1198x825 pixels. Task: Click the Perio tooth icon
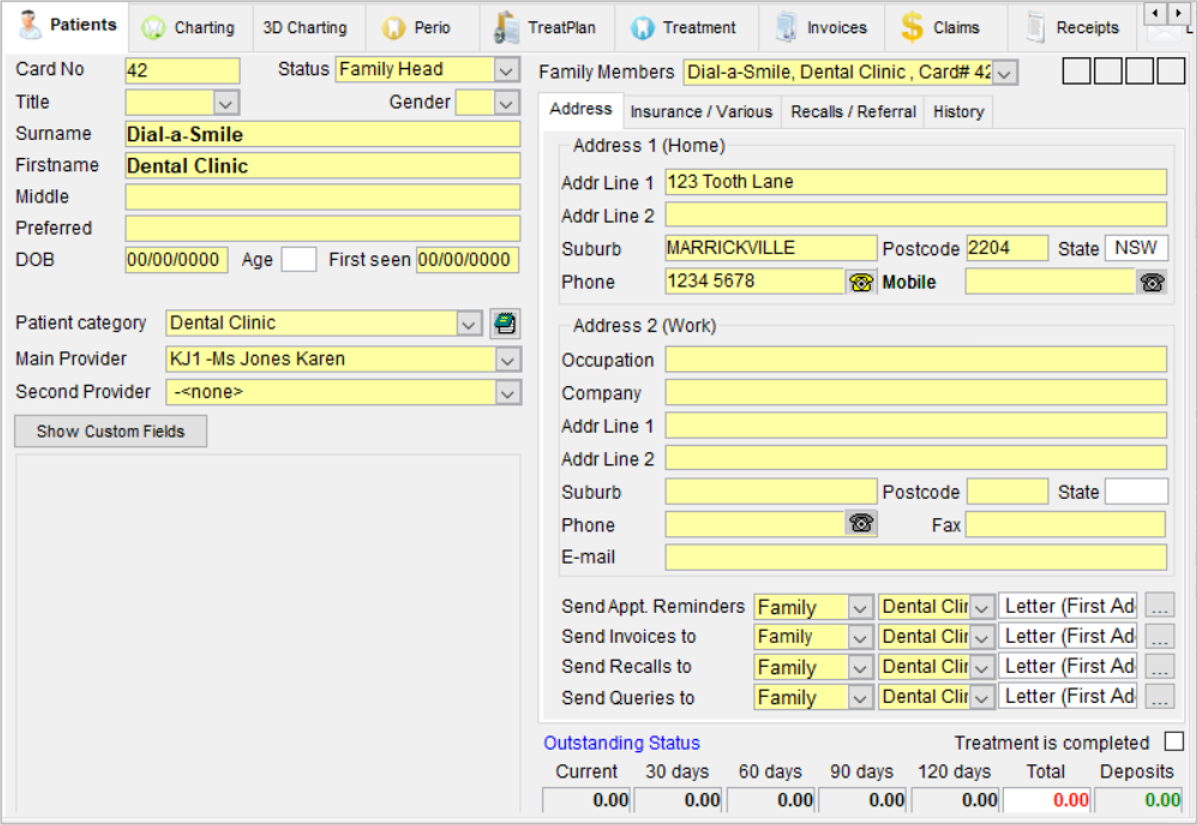tap(393, 28)
